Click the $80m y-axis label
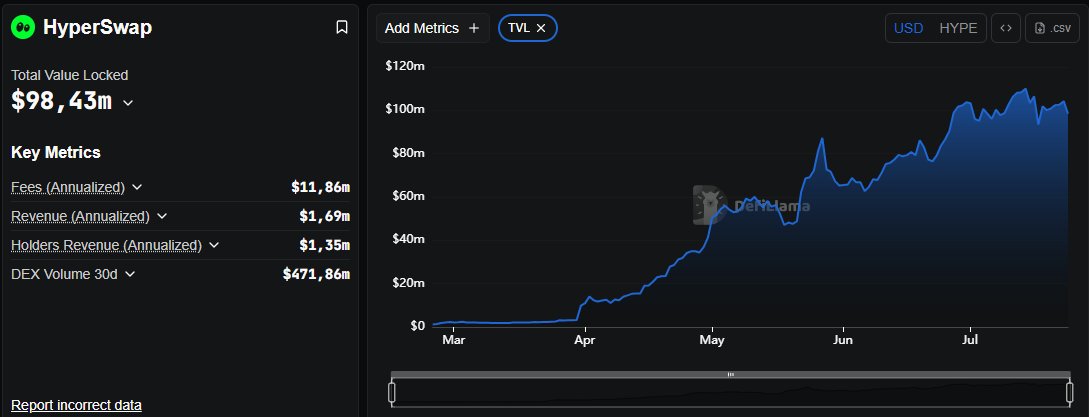Screen dimensions: 1089x417 point(408,152)
